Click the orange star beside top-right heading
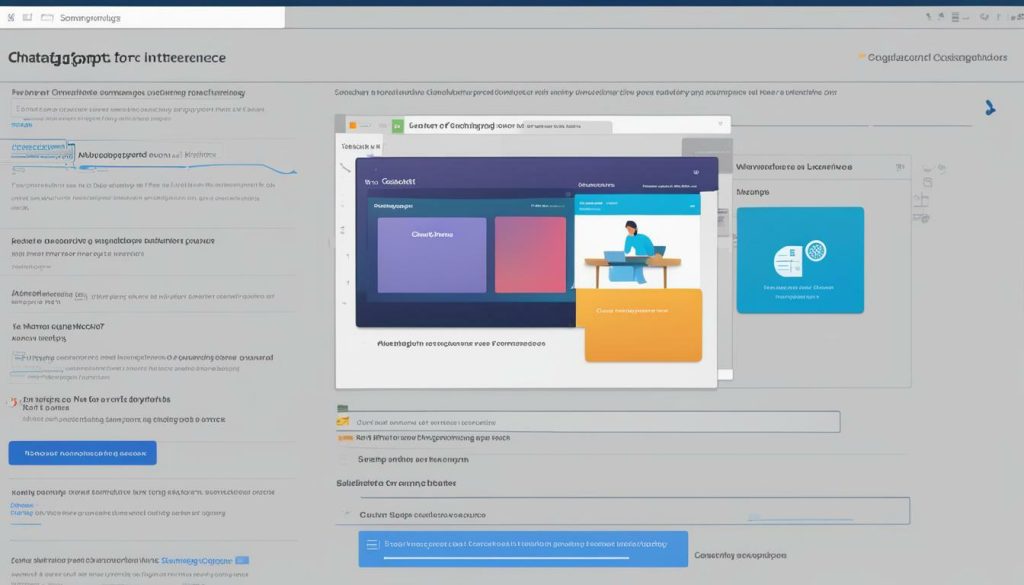1024x585 pixels. (862, 58)
